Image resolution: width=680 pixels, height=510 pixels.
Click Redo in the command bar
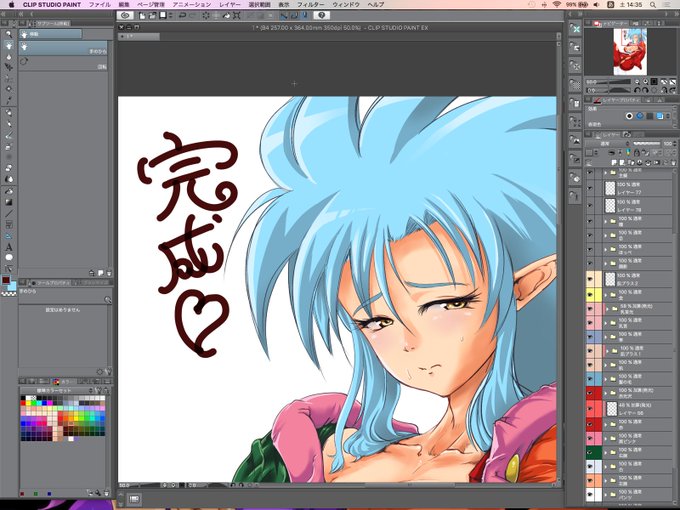pos(193,15)
